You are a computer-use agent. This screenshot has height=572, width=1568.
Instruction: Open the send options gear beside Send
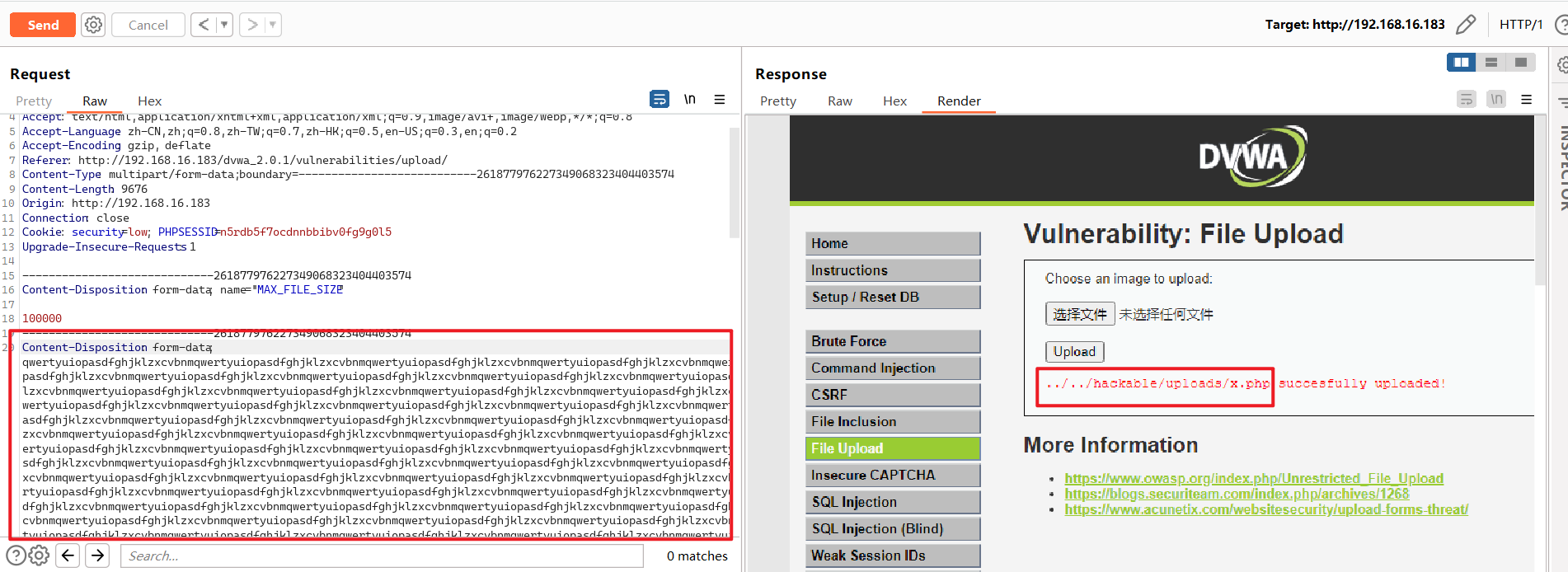coord(94,25)
